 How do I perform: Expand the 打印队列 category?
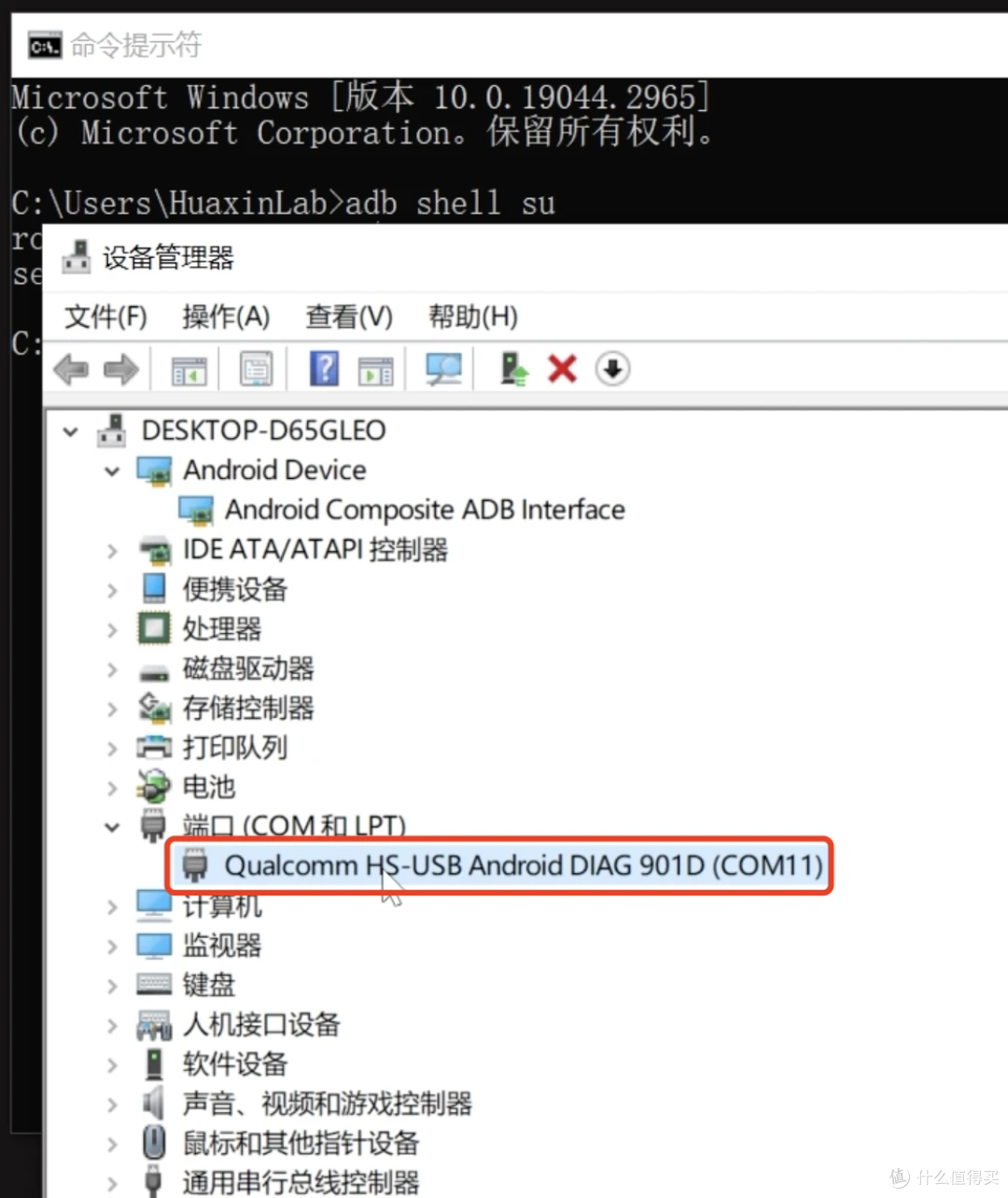(x=112, y=749)
